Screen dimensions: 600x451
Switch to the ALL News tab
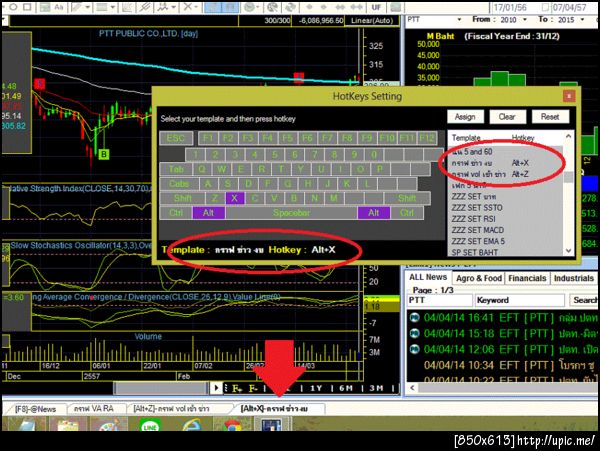[x=428, y=277]
